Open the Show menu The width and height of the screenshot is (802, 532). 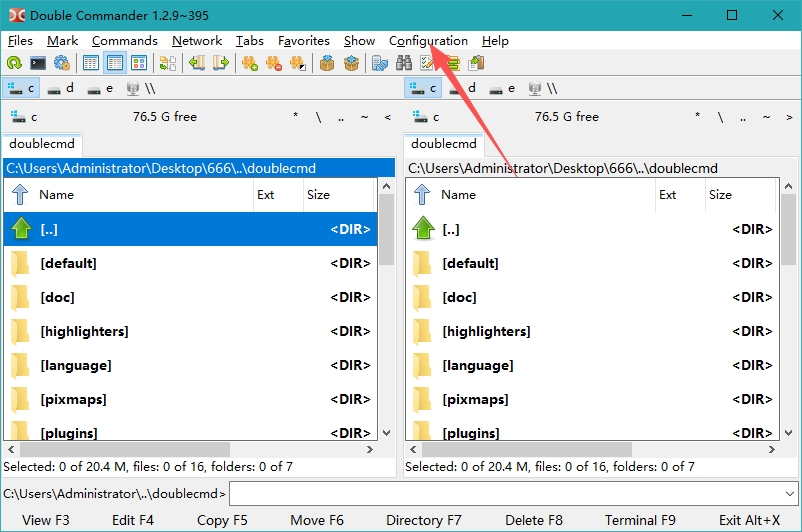(x=359, y=41)
